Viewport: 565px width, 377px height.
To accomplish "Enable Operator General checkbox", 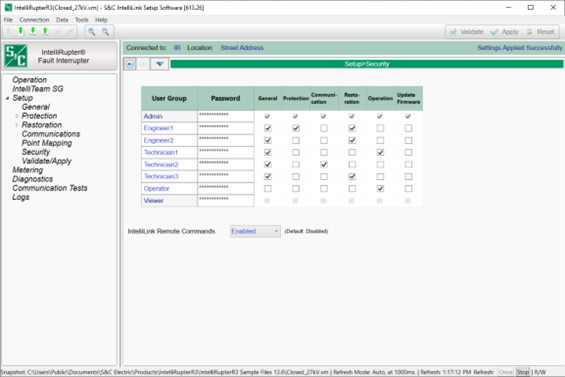I will click(268, 188).
